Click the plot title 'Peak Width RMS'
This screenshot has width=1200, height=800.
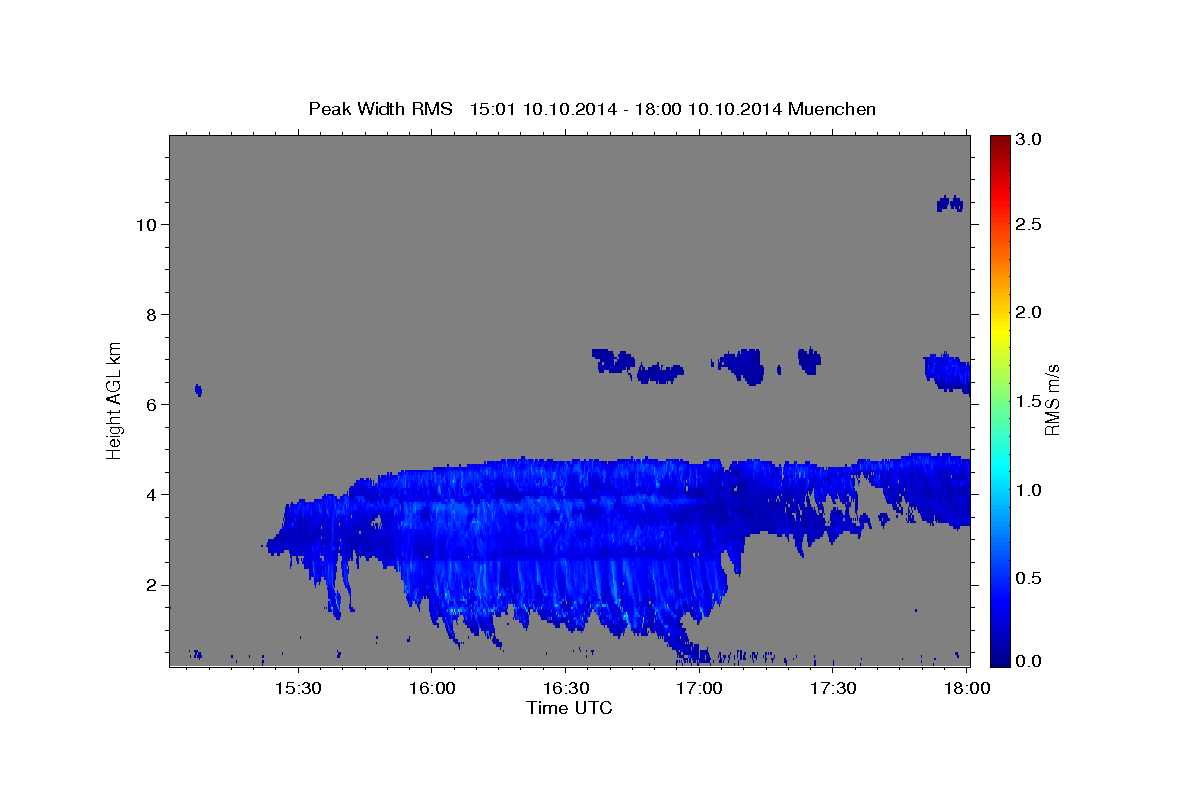click(380, 109)
